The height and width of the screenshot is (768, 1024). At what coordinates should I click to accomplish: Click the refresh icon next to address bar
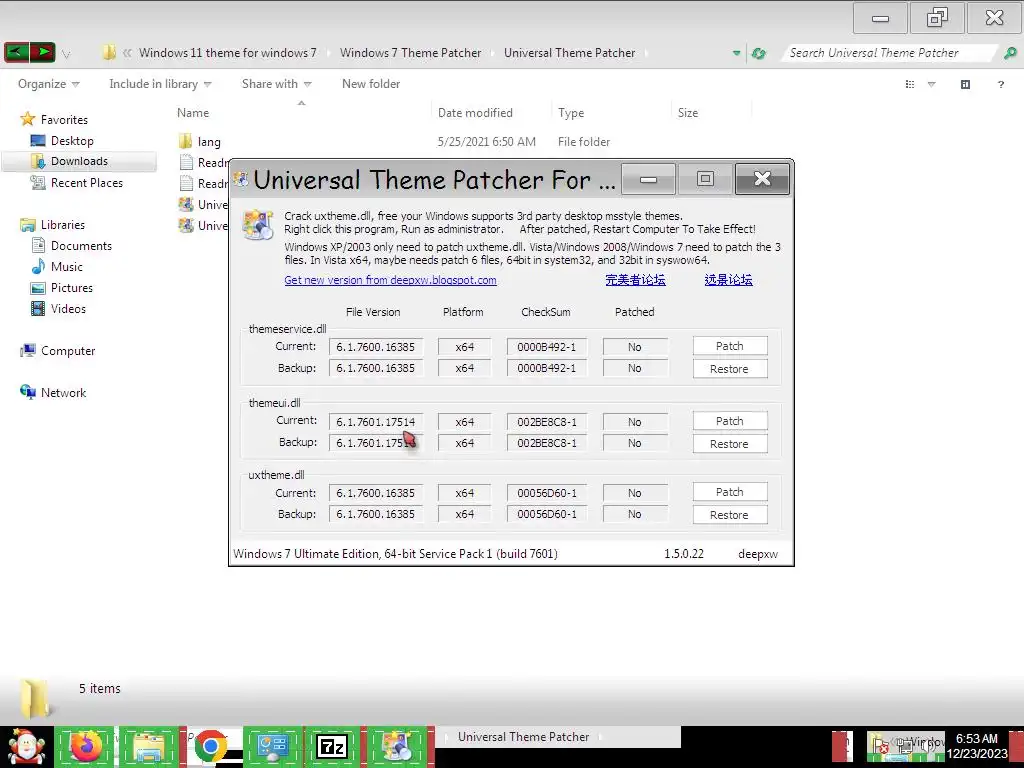758,54
